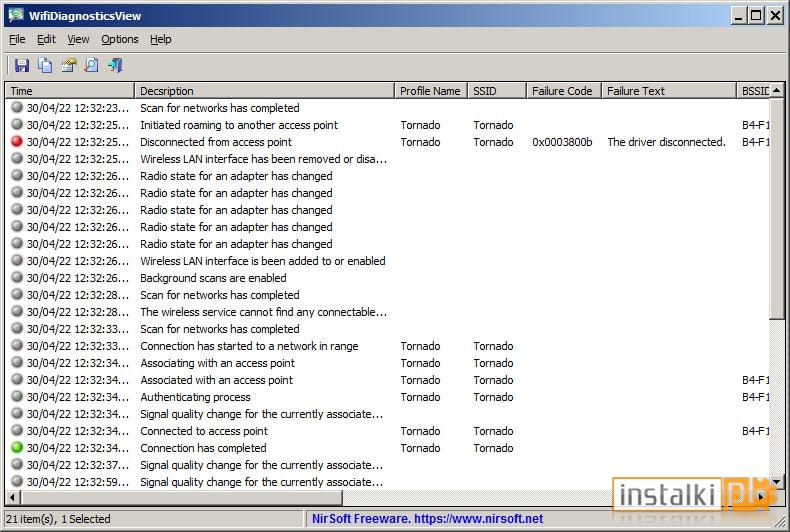Click the green status circle of Connection completed row

point(17,447)
